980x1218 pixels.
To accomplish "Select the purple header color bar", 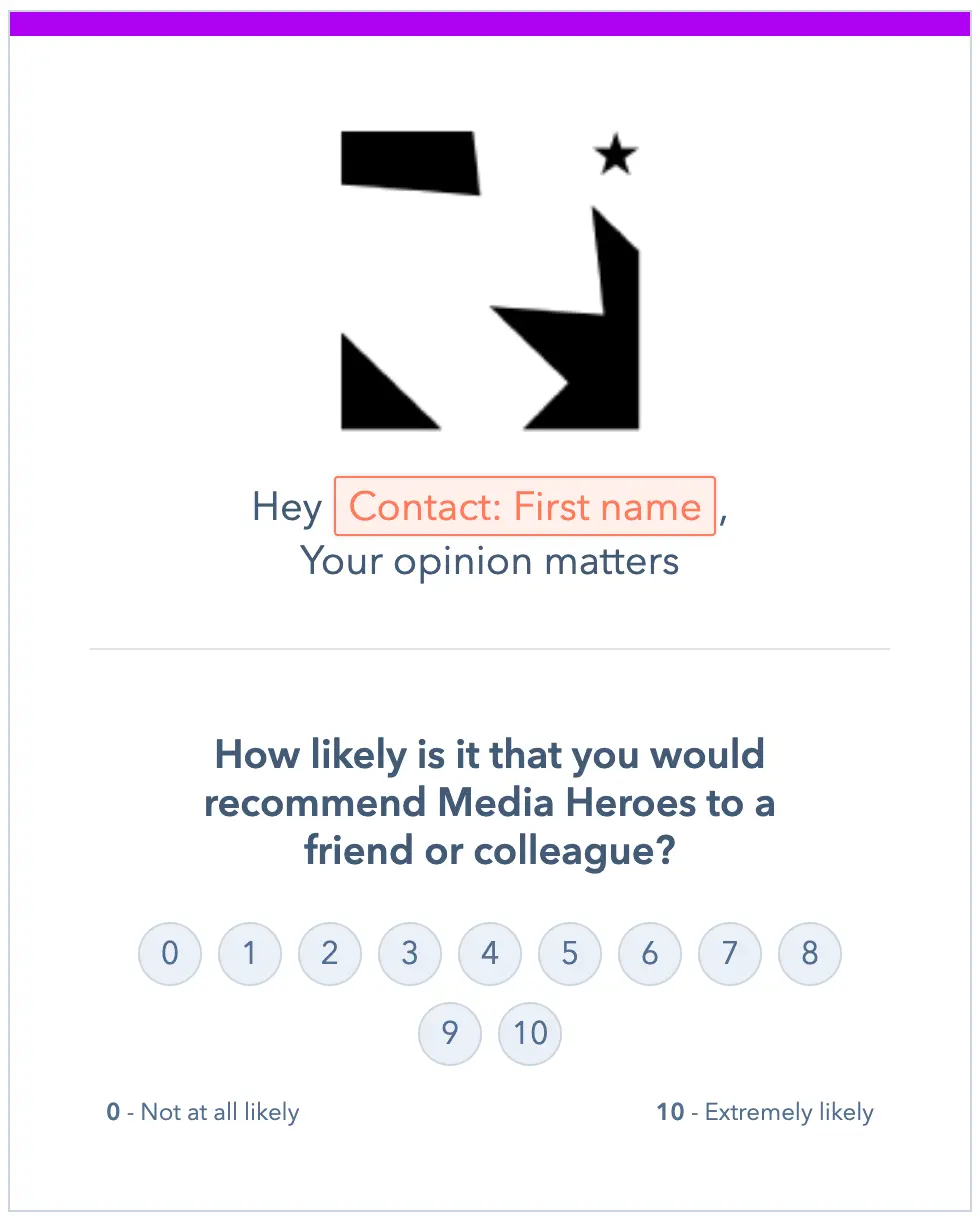I will pyautogui.click(x=490, y=23).
